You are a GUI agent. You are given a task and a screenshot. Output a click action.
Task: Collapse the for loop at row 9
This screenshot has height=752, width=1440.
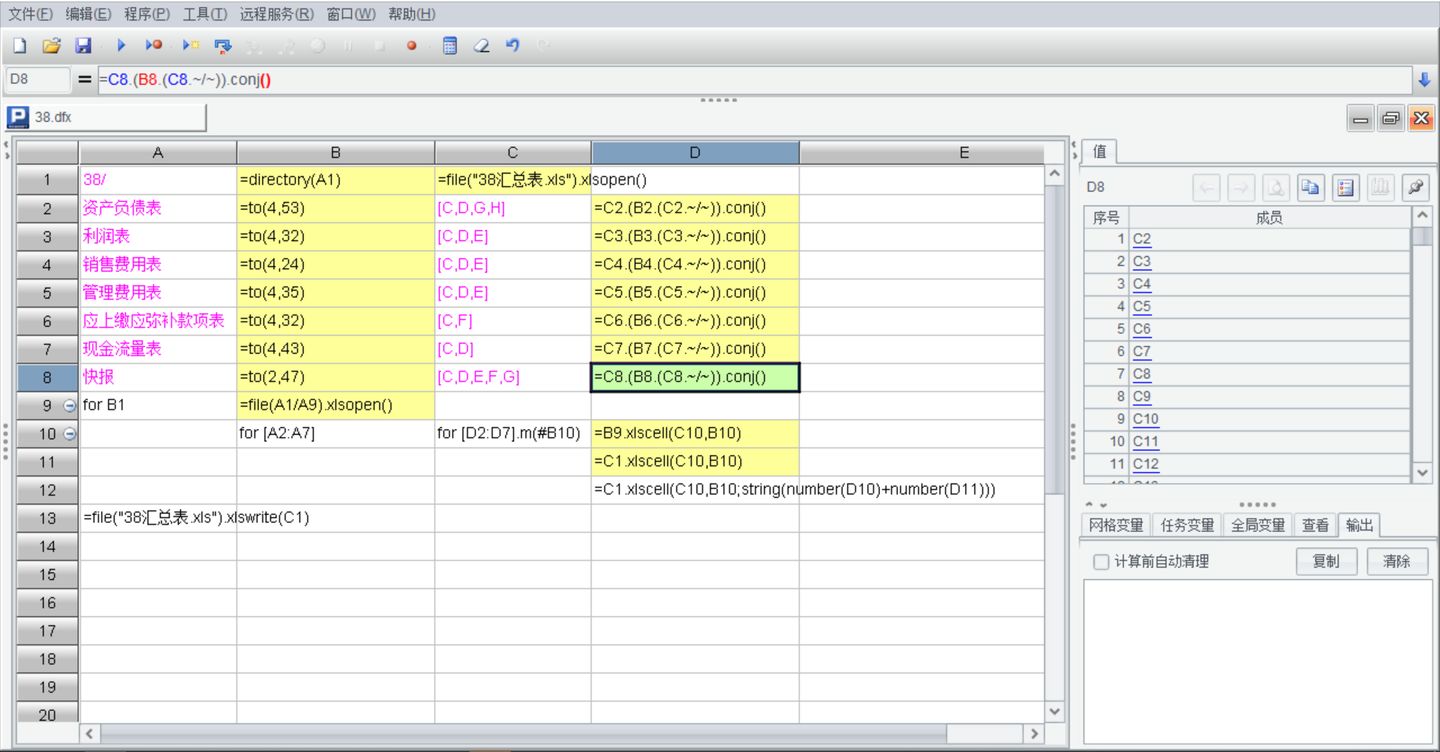tap(70, 406)
